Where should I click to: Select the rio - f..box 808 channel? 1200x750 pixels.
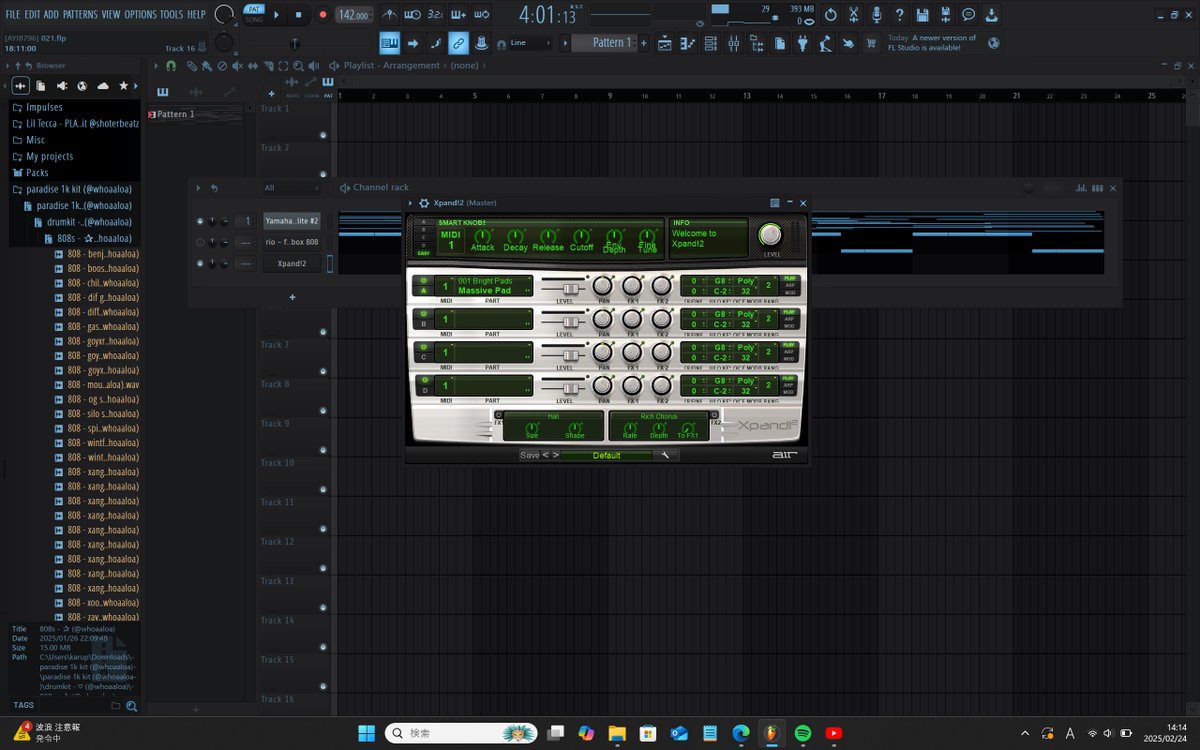(292, 242)
